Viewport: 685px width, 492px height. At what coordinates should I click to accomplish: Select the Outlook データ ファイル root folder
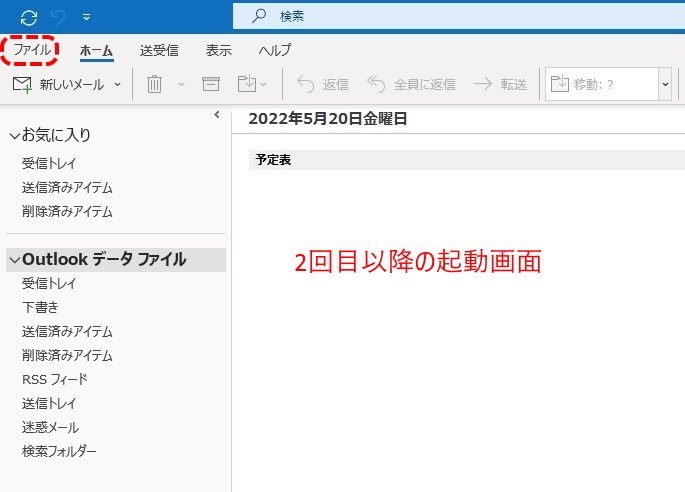[104, 260]
